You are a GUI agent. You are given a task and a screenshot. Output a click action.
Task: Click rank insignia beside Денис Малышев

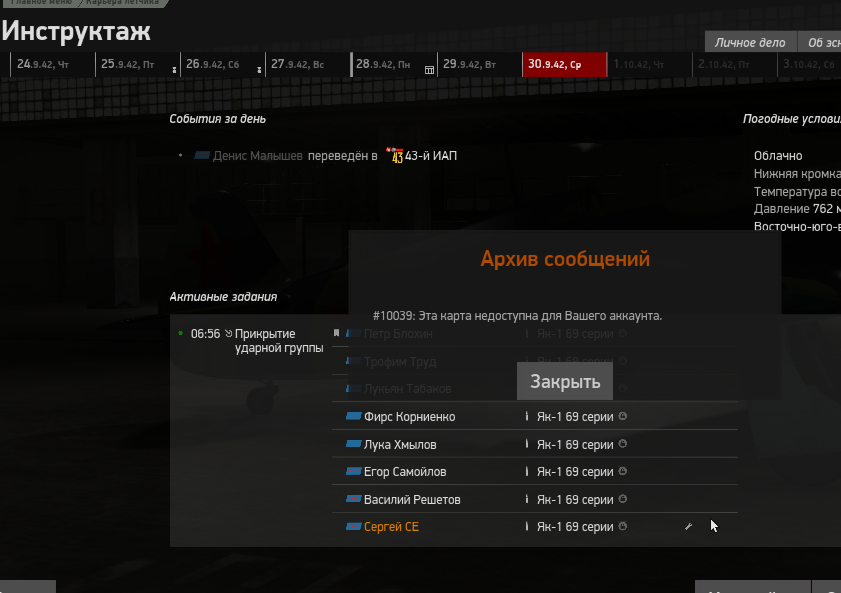pos(202,155)
